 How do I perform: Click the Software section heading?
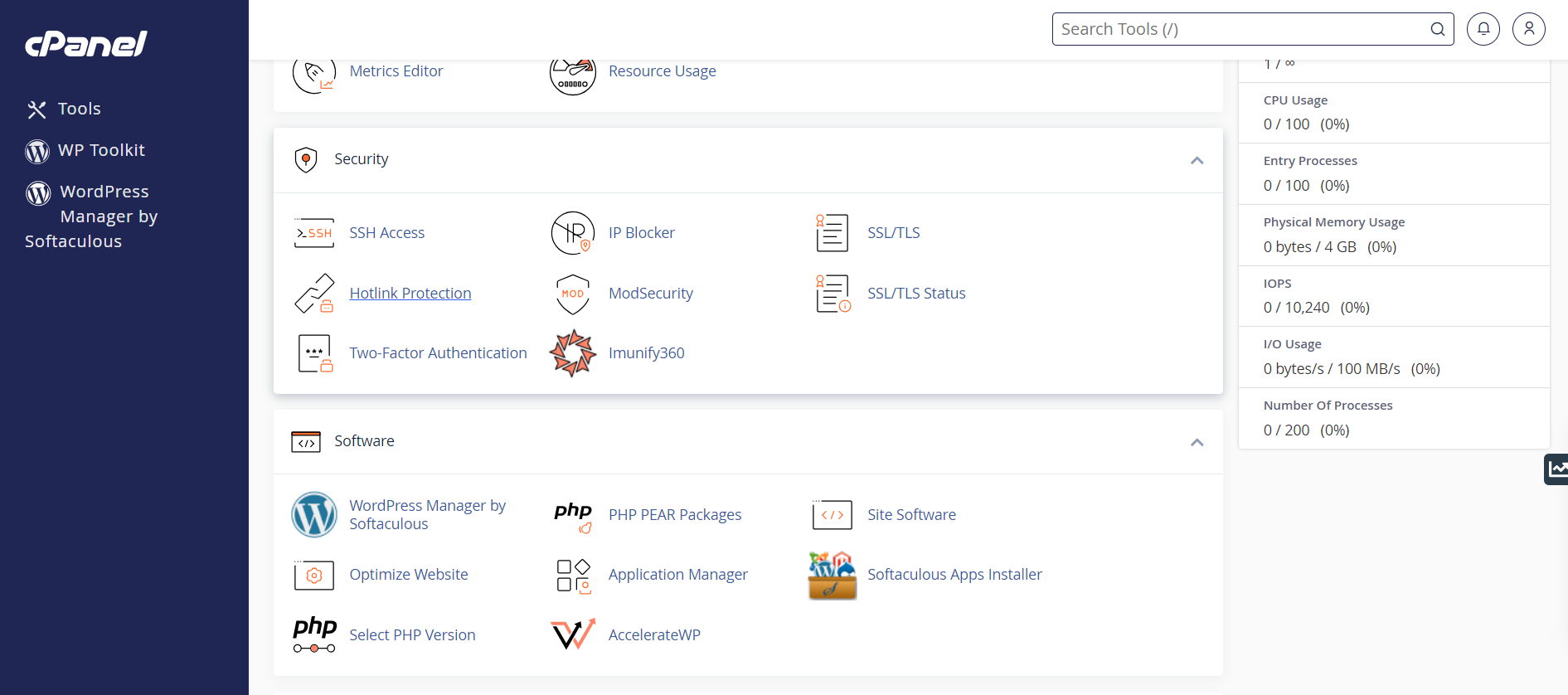point(365,441)
